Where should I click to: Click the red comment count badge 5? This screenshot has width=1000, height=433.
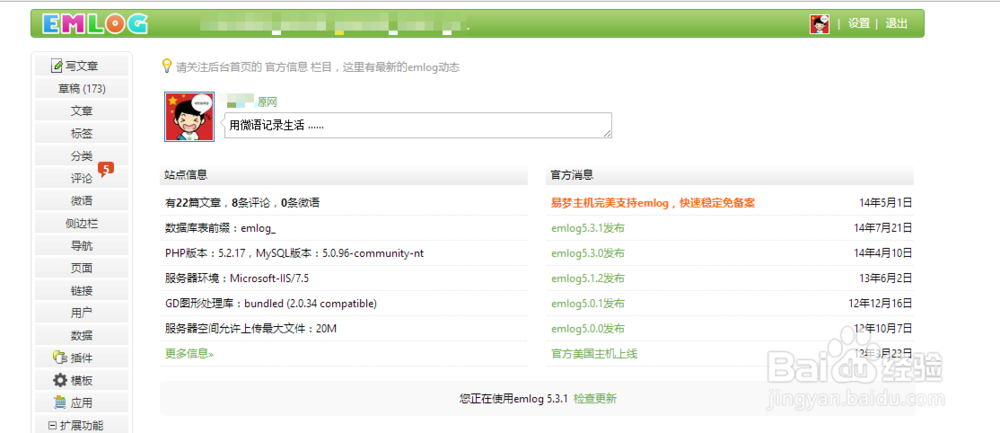pyautogui.click(x=106, y=169)
